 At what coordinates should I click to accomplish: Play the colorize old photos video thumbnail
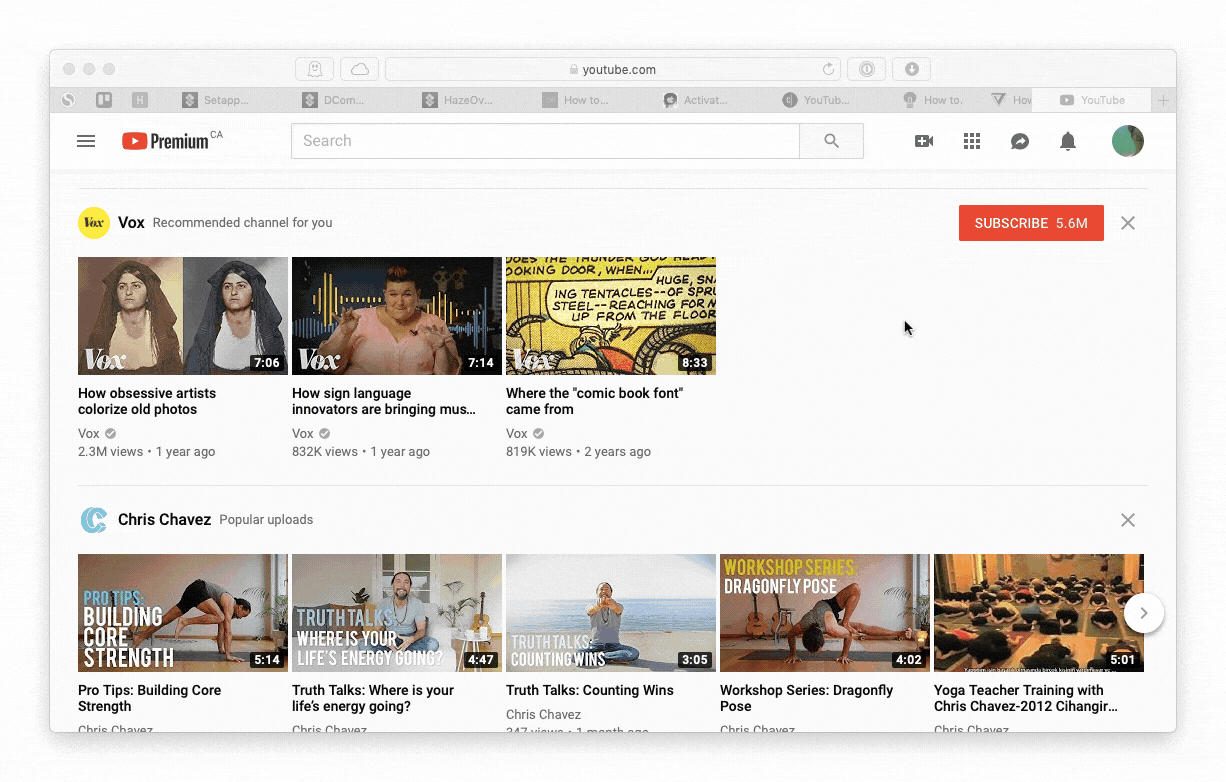[183, 316]
